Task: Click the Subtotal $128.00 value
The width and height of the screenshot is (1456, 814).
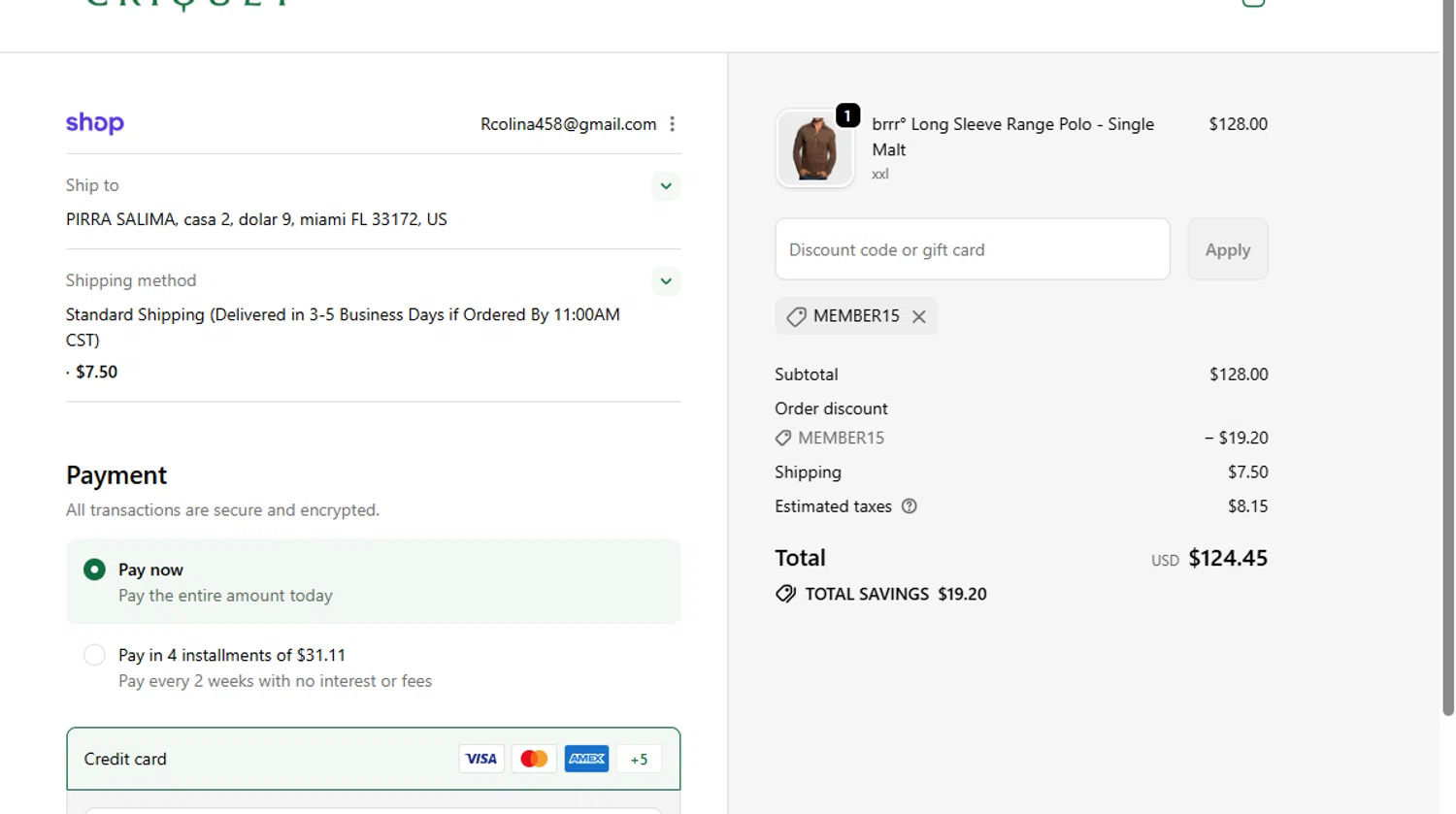Action: click(x=1239, y=374)
